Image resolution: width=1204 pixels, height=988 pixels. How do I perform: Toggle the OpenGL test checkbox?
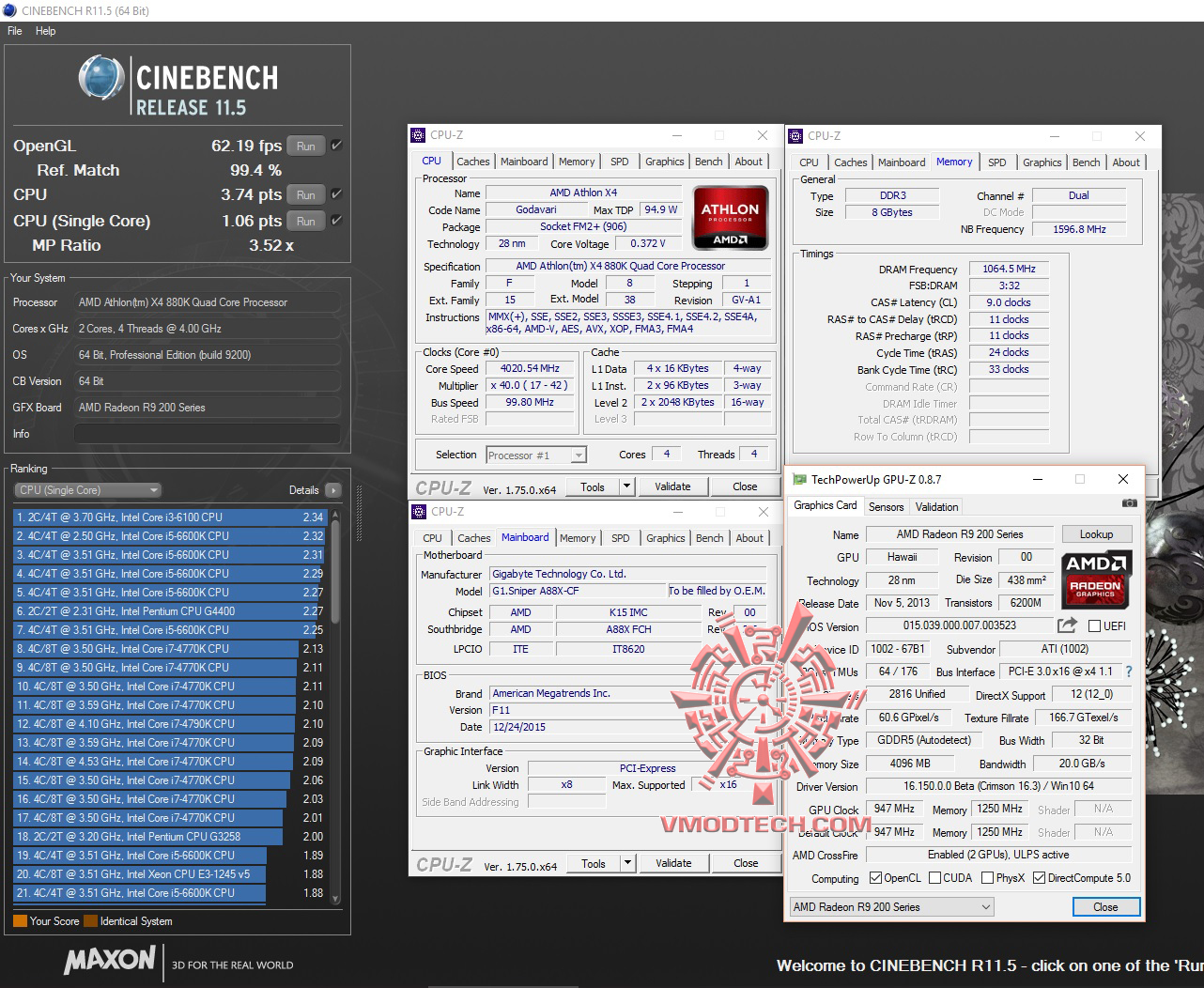tap(336, 146)
